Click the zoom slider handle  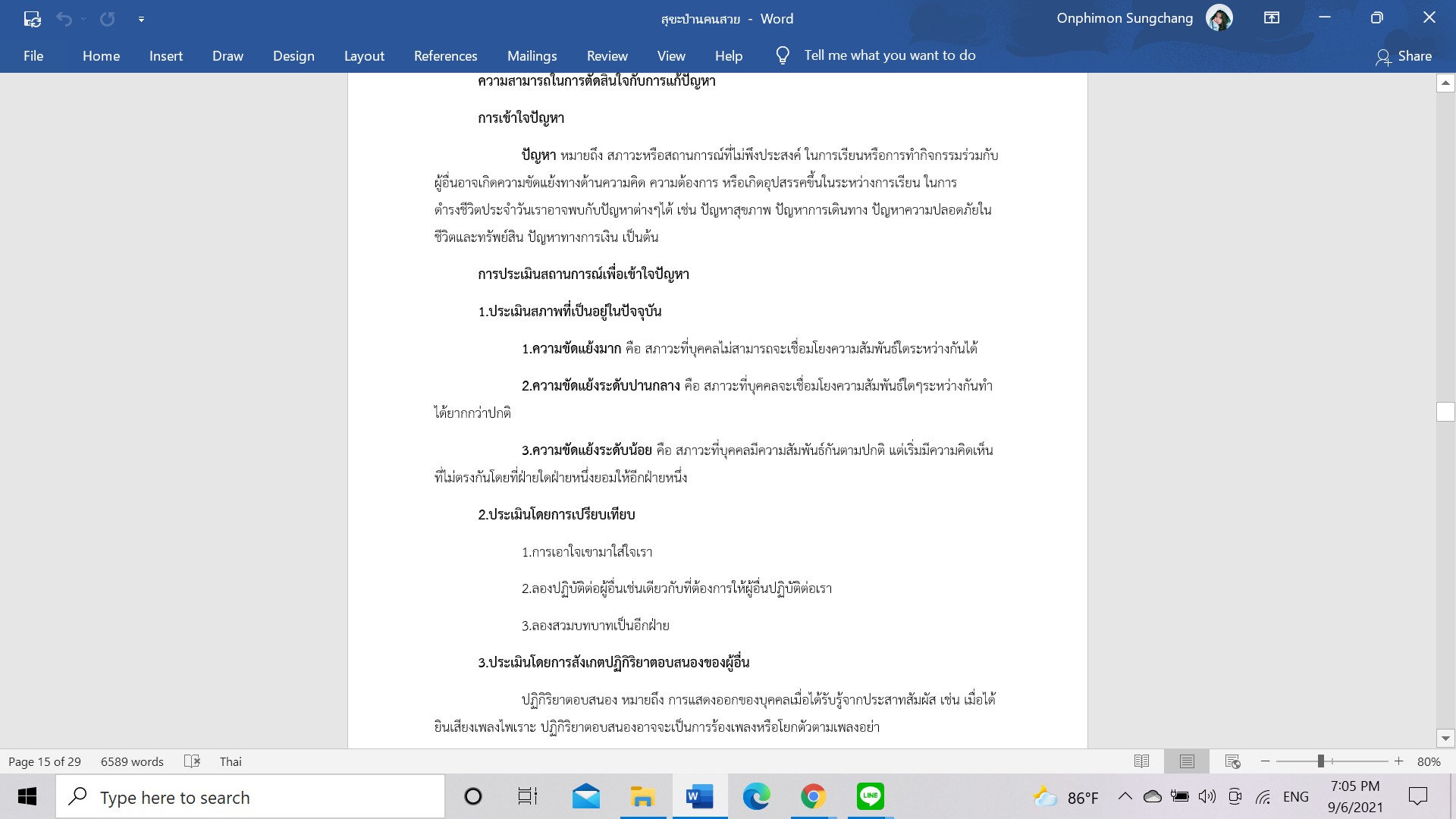[1320, 761]
